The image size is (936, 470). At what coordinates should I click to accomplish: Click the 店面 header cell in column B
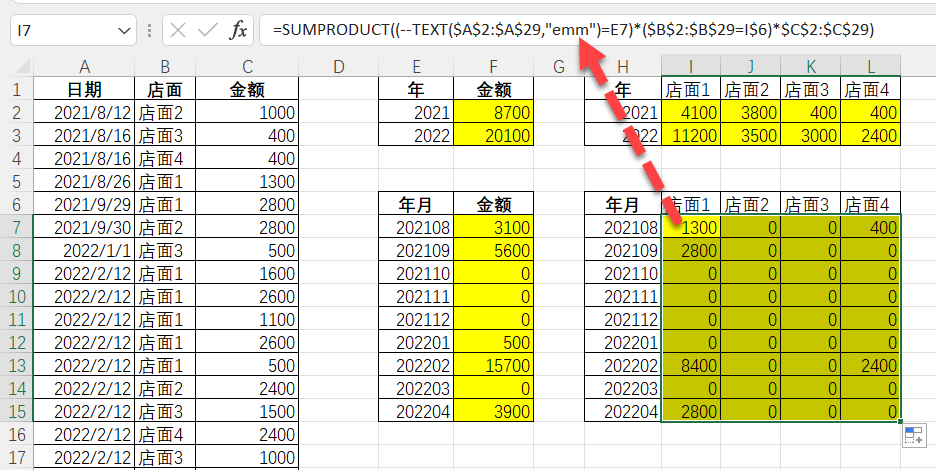[x=165, y=90]
